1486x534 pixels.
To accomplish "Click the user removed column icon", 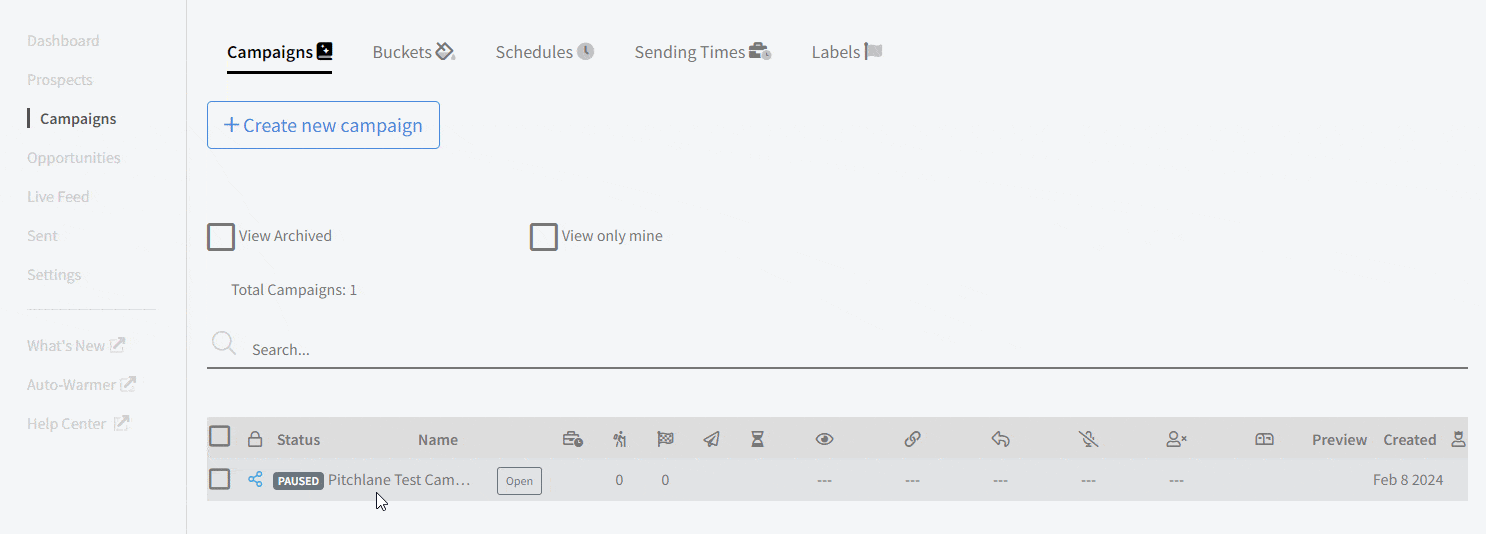I will (1176, 439).
